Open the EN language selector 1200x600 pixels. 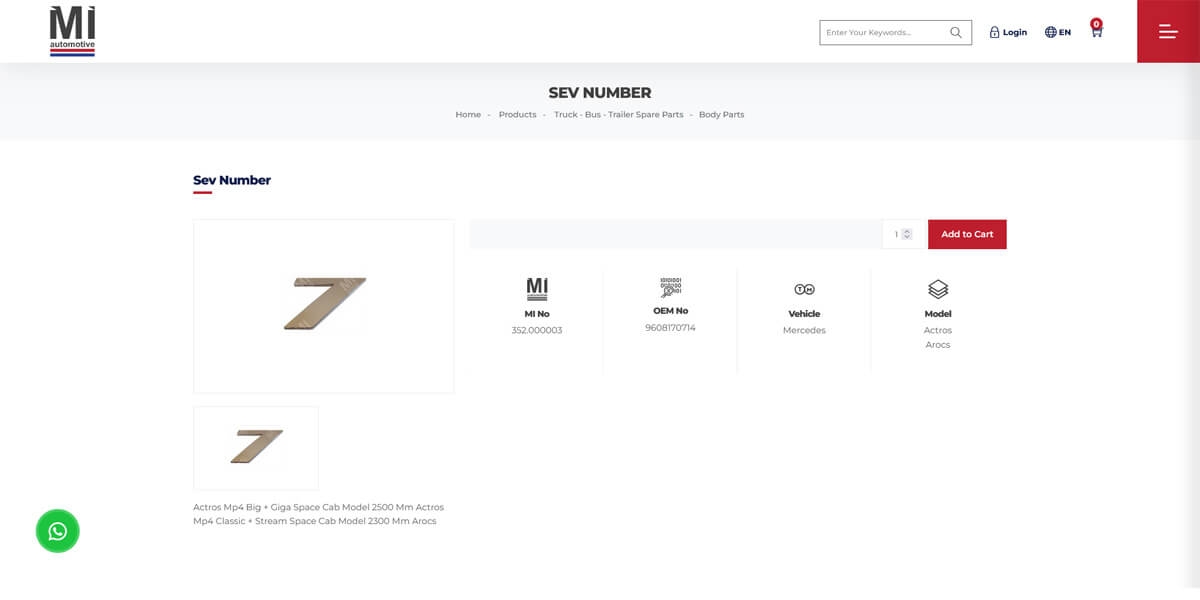point(1058,32)
